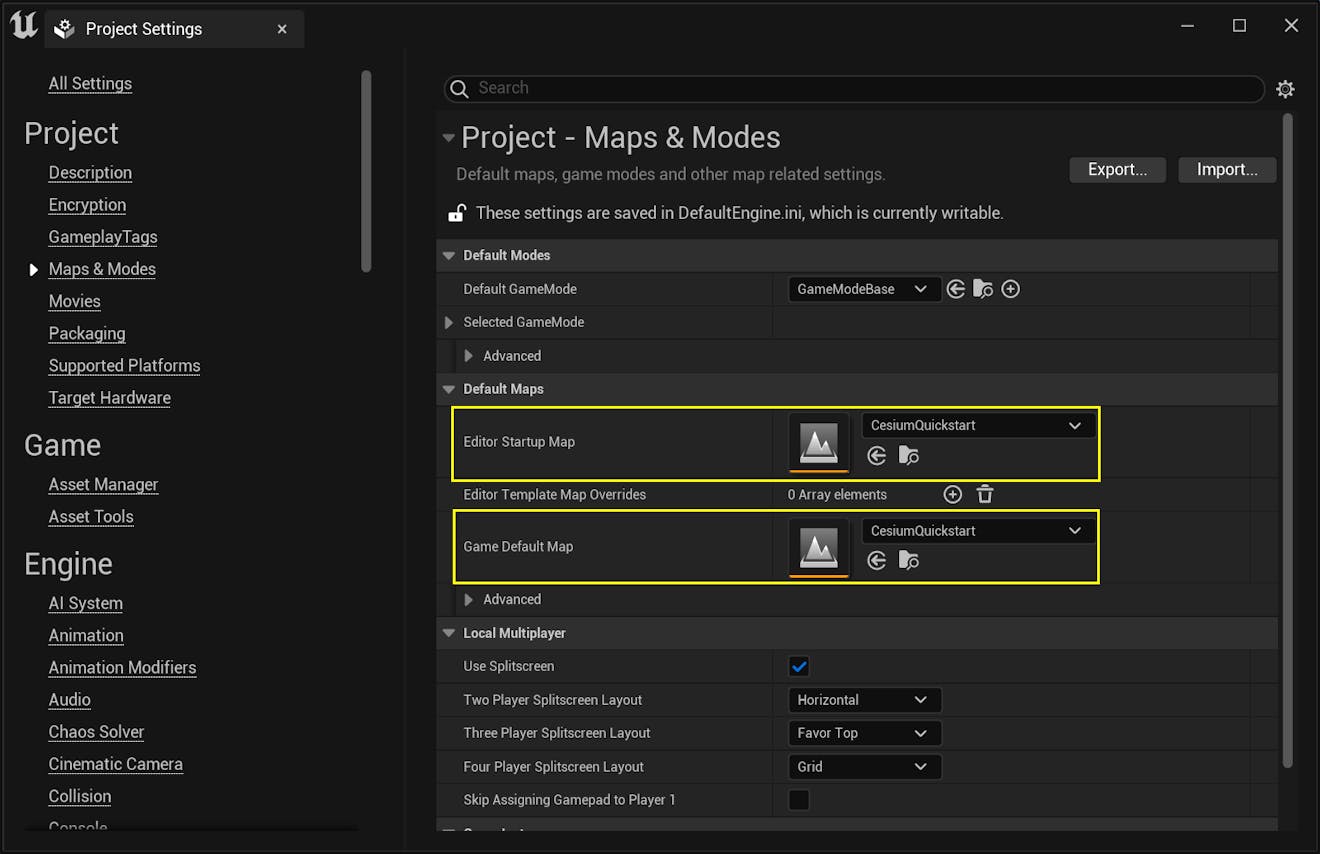Use selected asset for Default GameMode
The width and height of the screenshot is (1320, 854).
point(956,288)
